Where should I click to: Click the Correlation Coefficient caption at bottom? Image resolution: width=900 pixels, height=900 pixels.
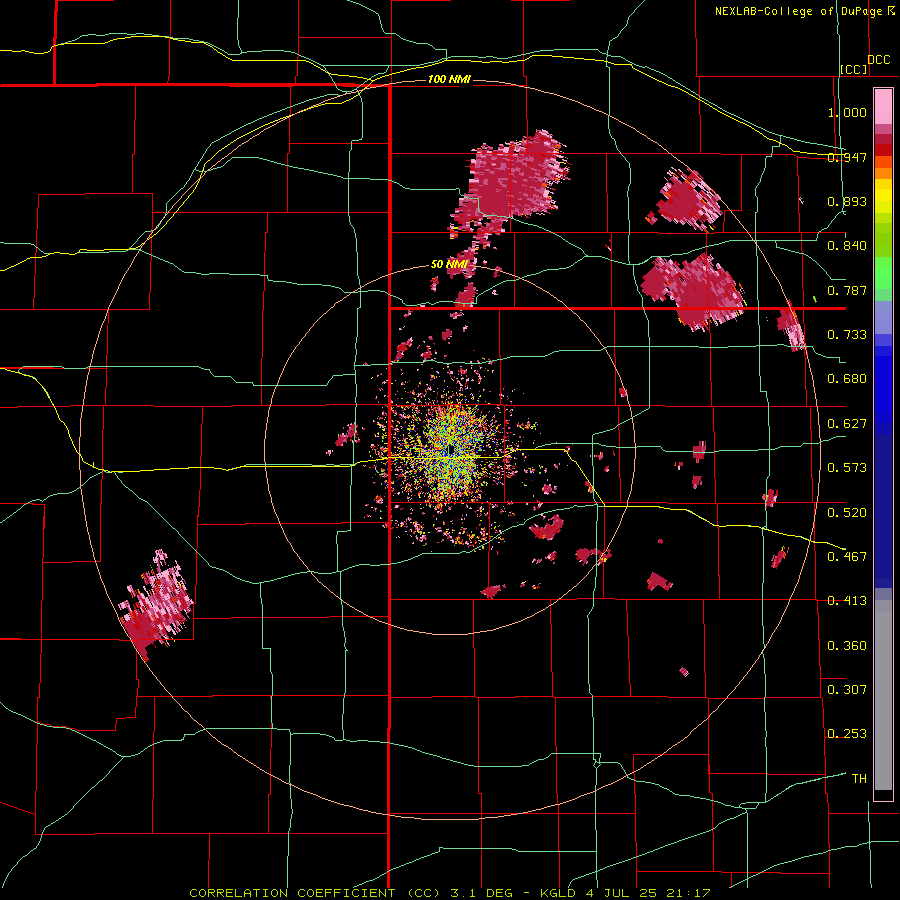450,893
